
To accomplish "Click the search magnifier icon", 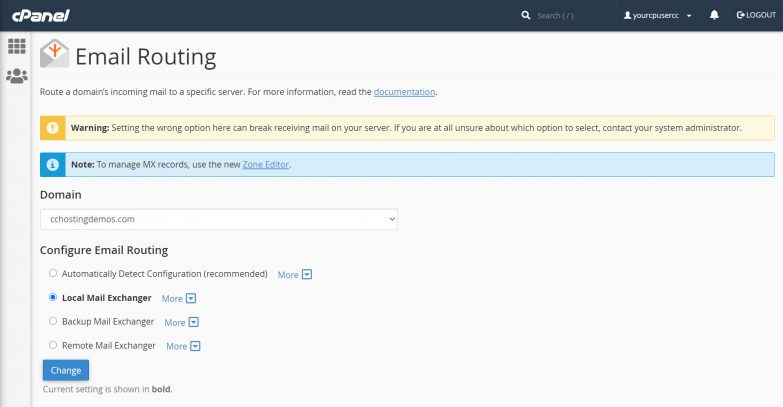I will coord(526,16).
